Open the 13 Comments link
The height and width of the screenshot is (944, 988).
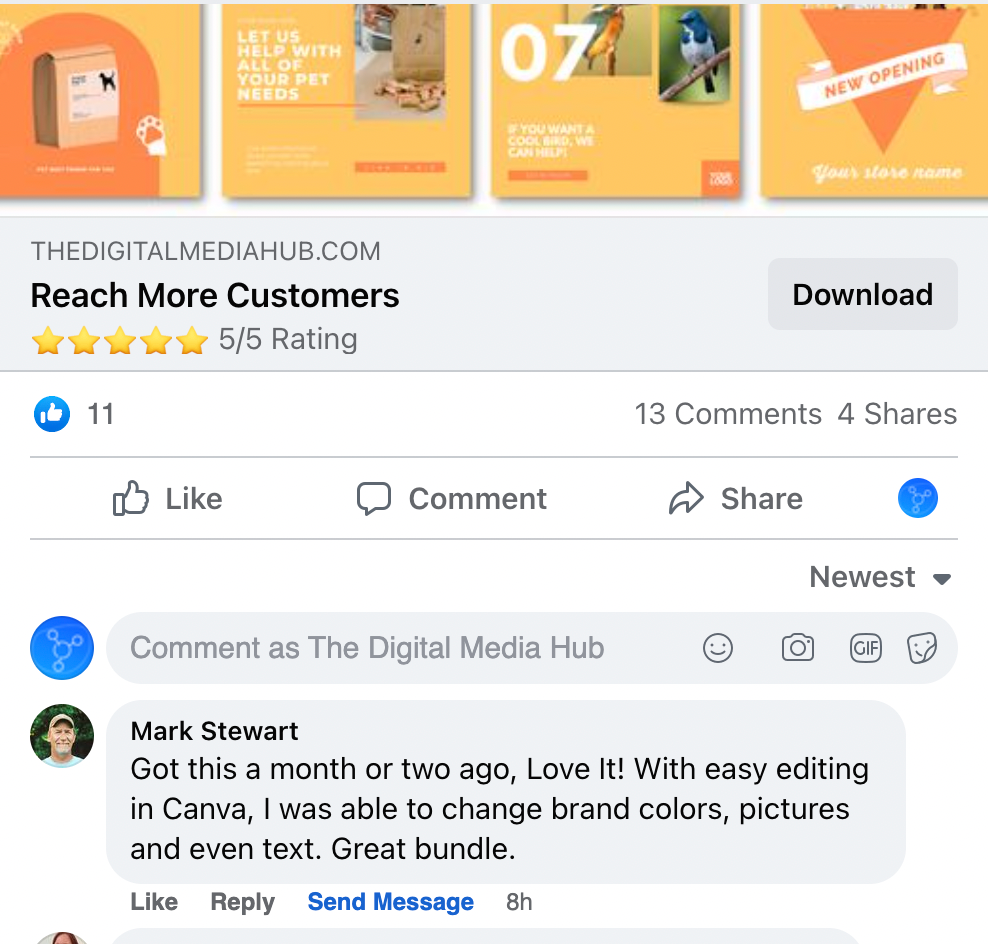click(728, 414)
